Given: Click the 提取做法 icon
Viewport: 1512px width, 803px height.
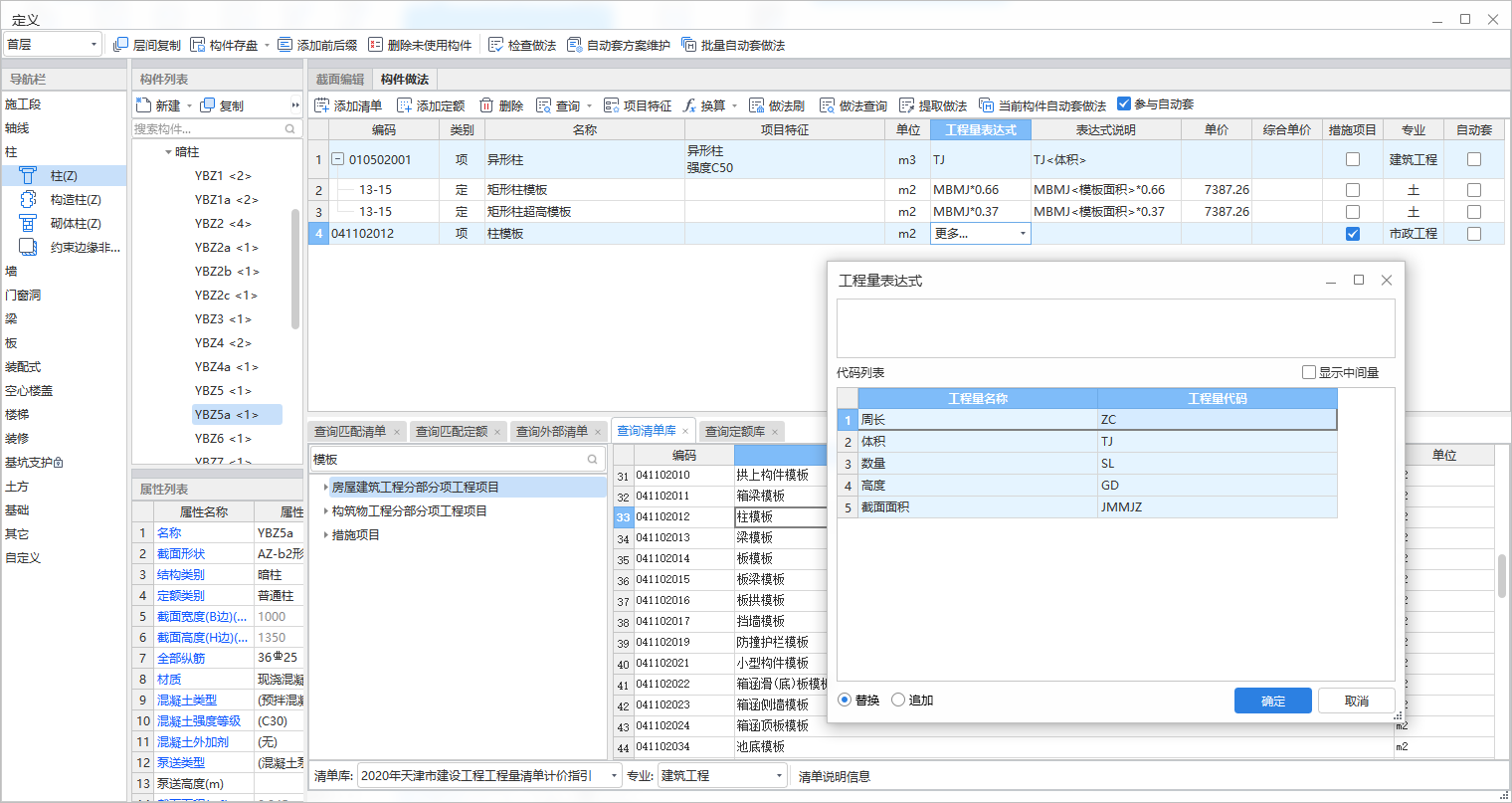Looking at the screenshot, I should click(x=907, y=105).
